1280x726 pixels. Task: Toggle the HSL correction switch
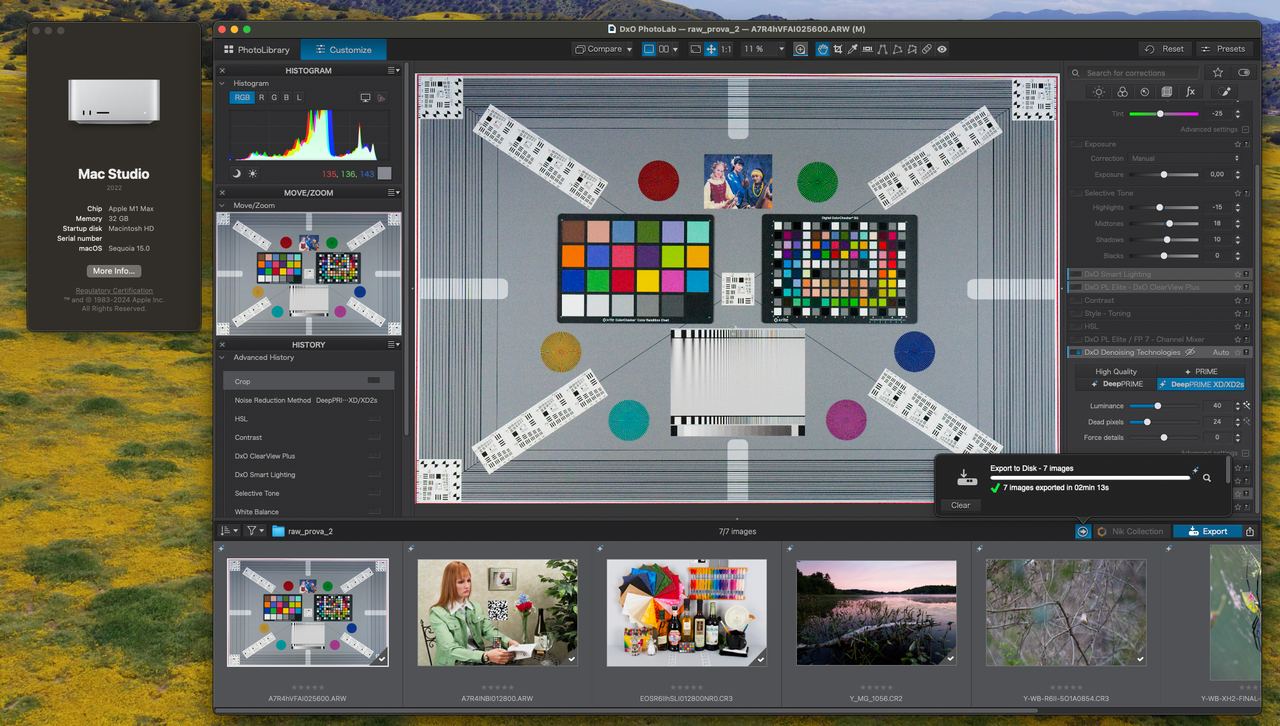(1076, 326)
